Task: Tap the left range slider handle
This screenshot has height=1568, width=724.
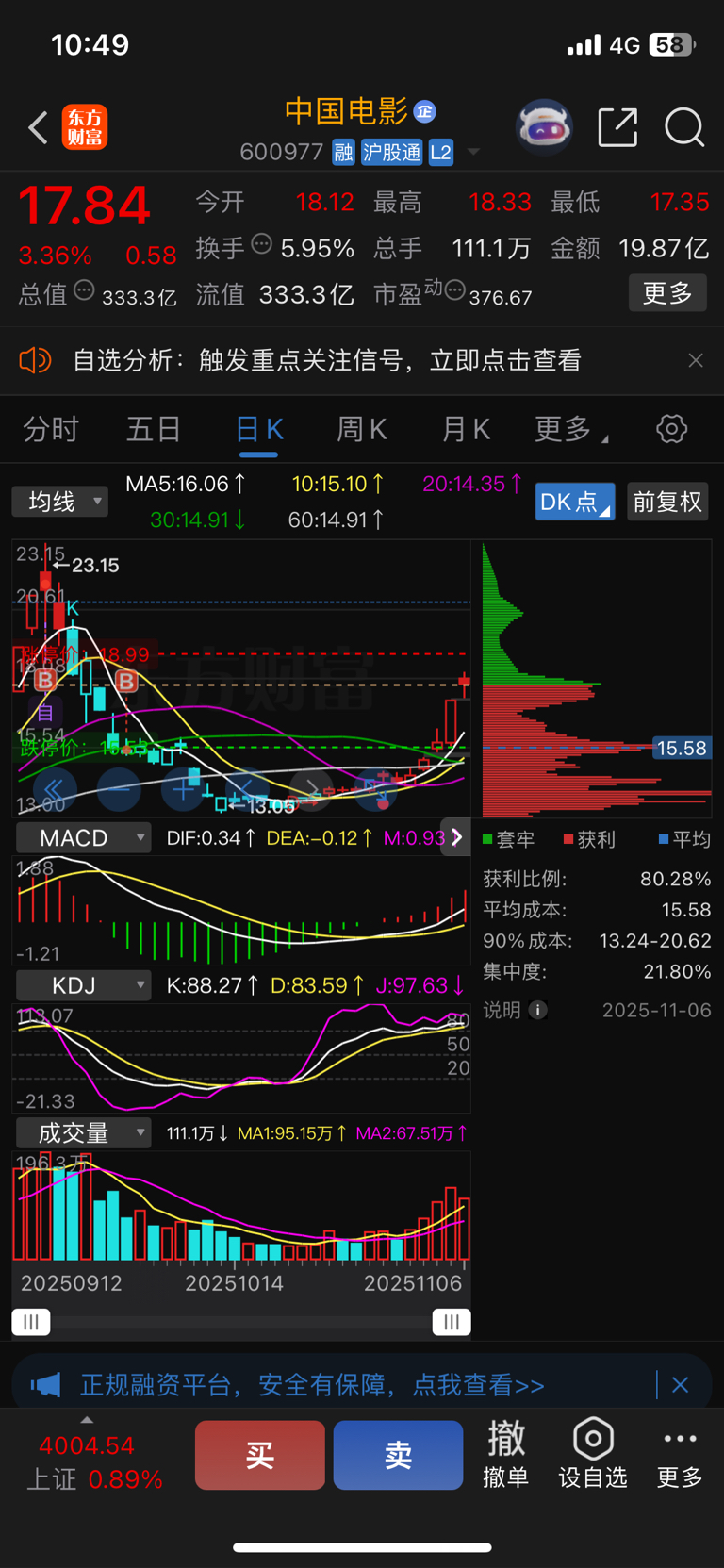Action: pos(31,1322)
